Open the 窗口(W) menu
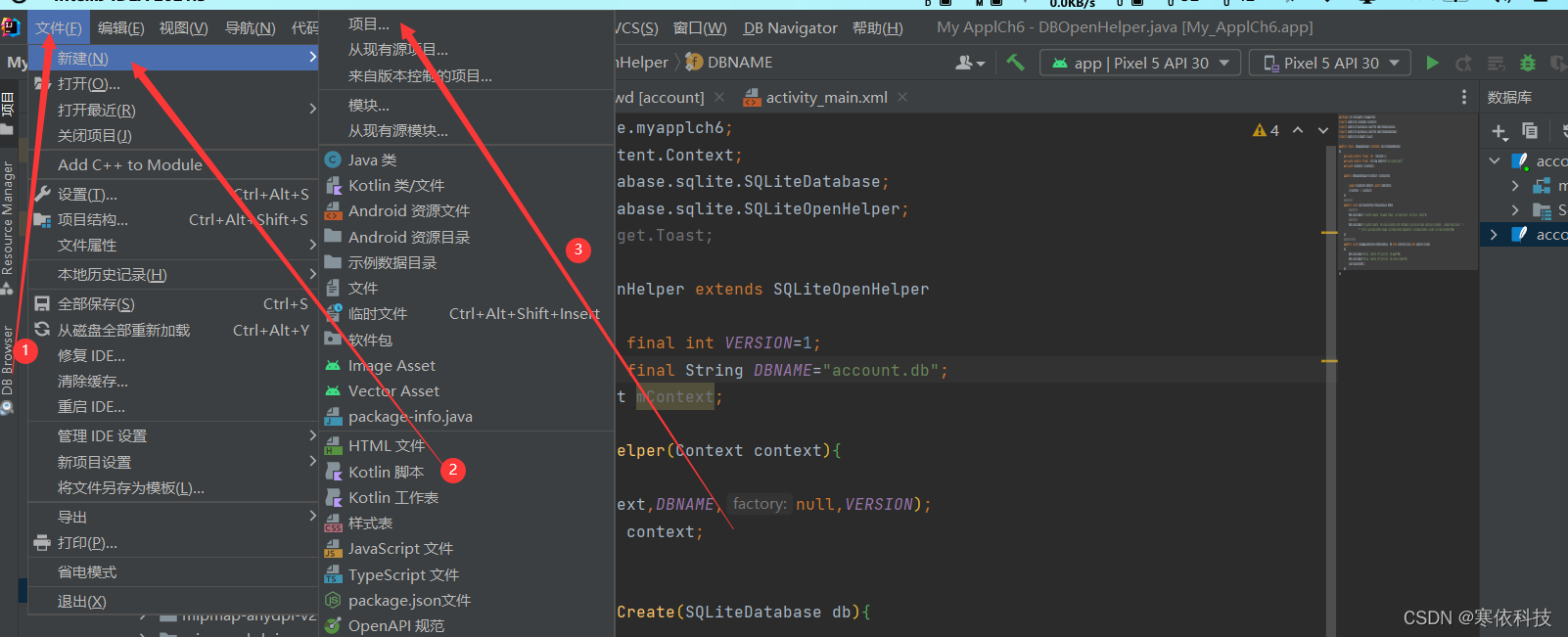The image size is (1568, 637). [x=701, y=27]
